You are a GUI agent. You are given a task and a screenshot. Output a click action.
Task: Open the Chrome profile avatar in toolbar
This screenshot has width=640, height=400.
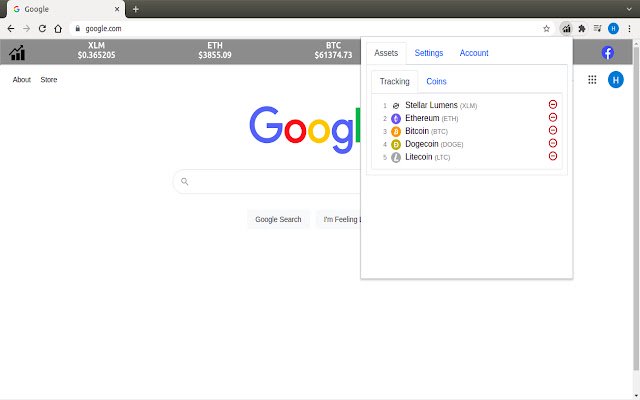[613, 29]
